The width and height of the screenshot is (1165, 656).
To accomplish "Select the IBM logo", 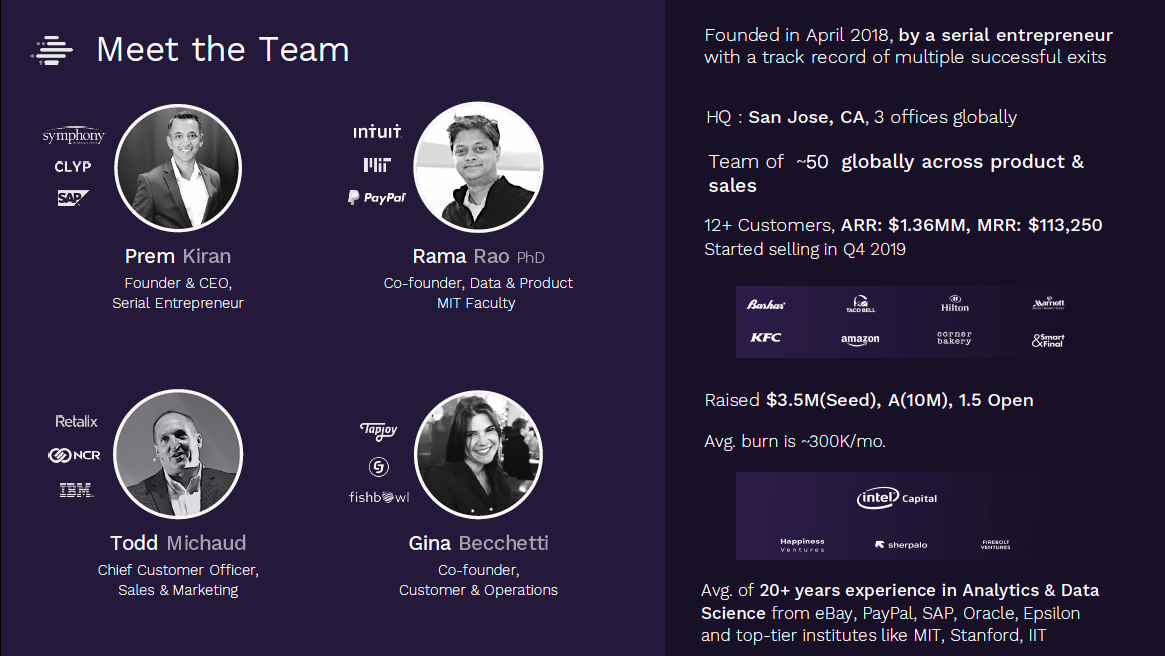I will click(76, 490).
